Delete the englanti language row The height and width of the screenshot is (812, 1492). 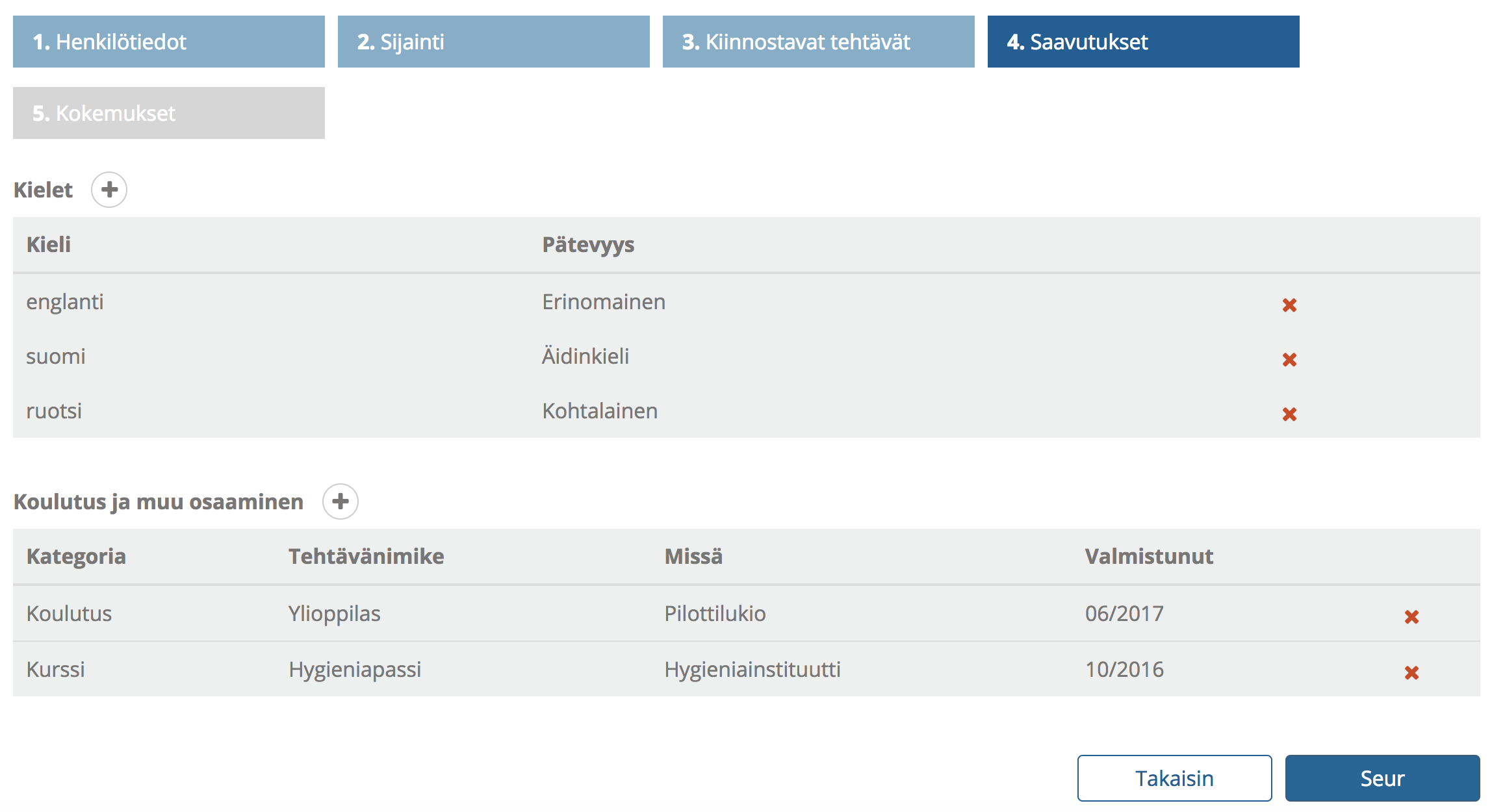pyautogui.click(x=1289, y=305)
